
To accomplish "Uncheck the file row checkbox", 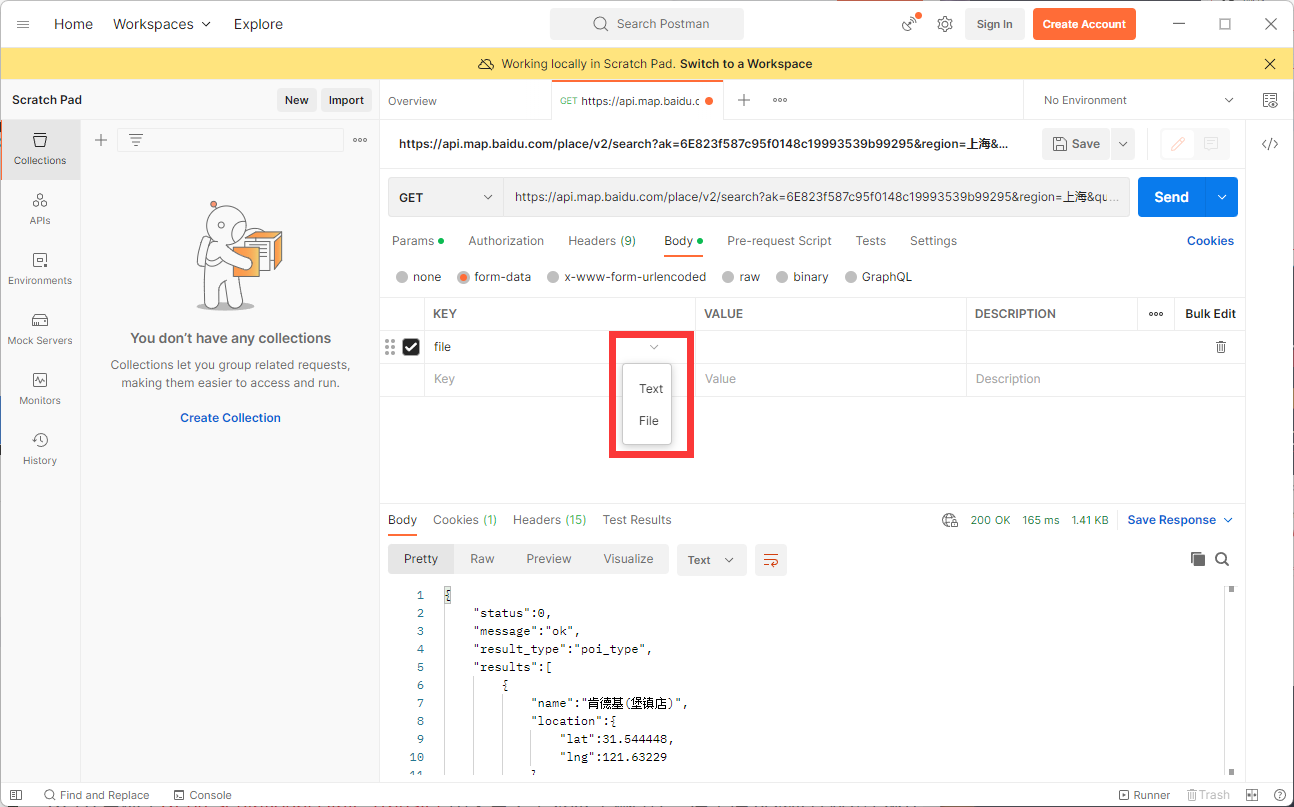I will (x=411, y=347).
